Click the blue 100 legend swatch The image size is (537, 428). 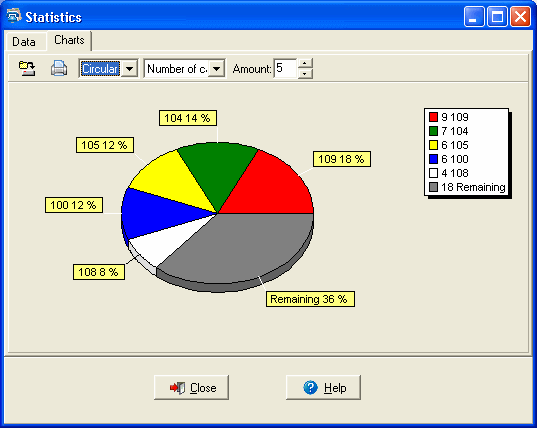[433, 159]
